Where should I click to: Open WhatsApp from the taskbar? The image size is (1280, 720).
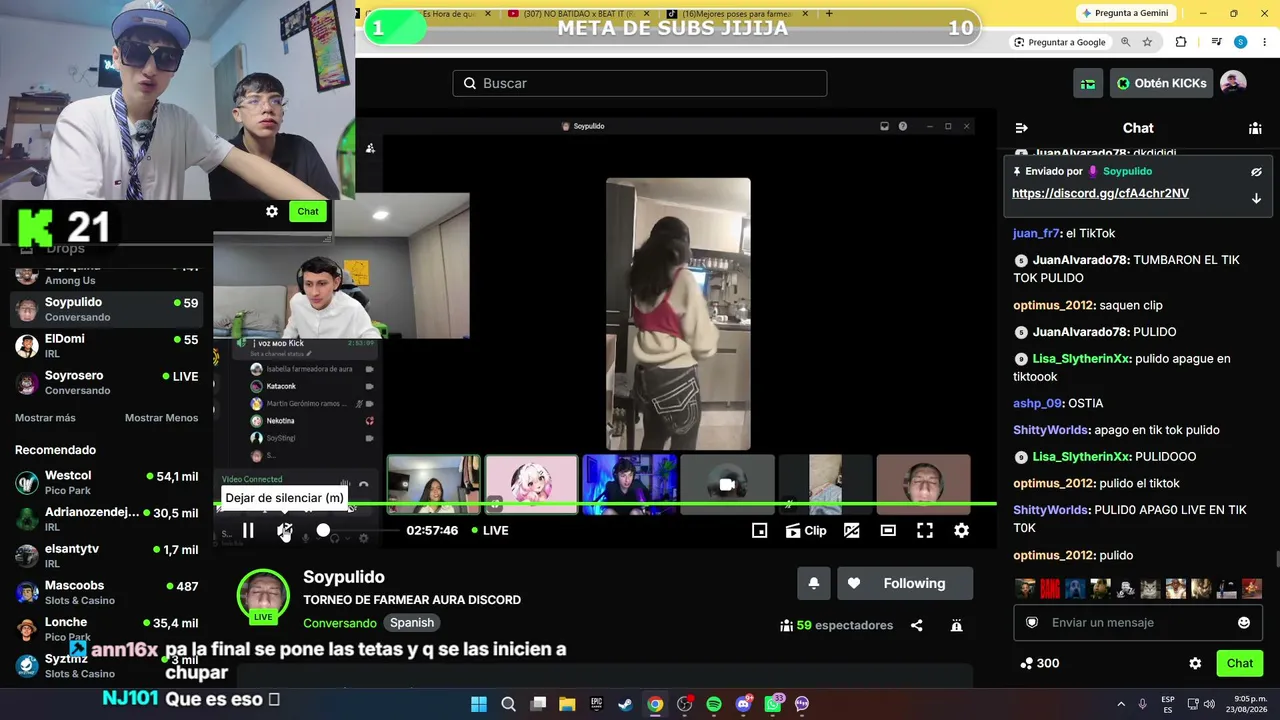[773, 704]
